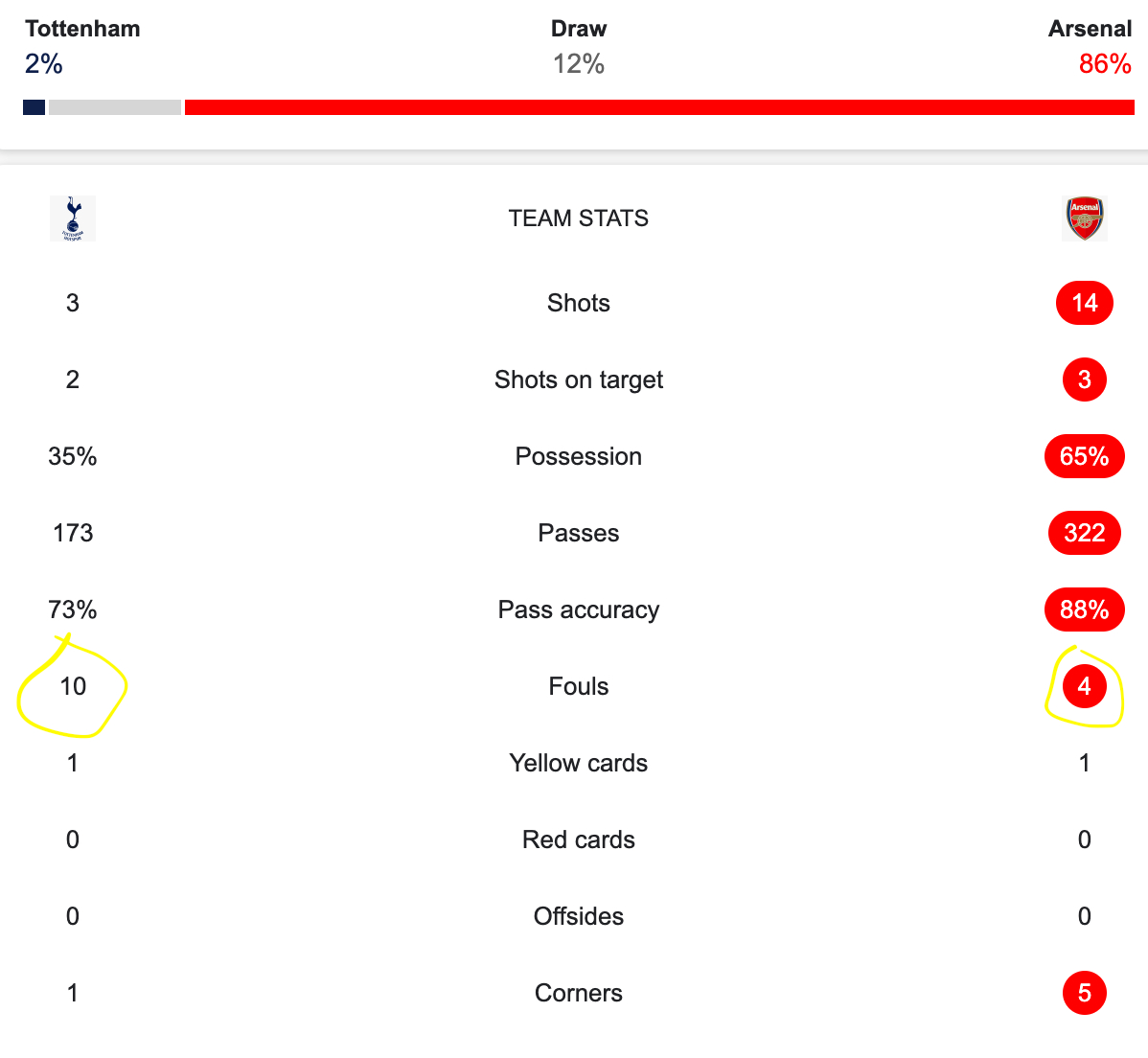Click the Possession stat label
This screenshot has width=1148, height=1058.
(x=578, y=456)
